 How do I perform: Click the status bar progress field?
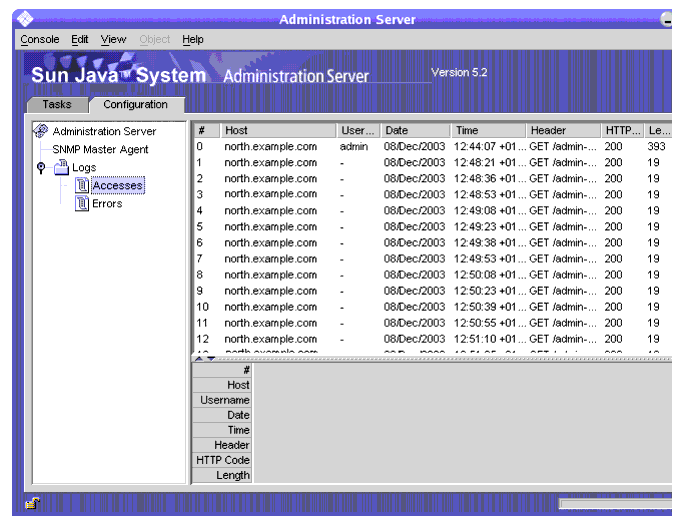[x=616, y=504]
